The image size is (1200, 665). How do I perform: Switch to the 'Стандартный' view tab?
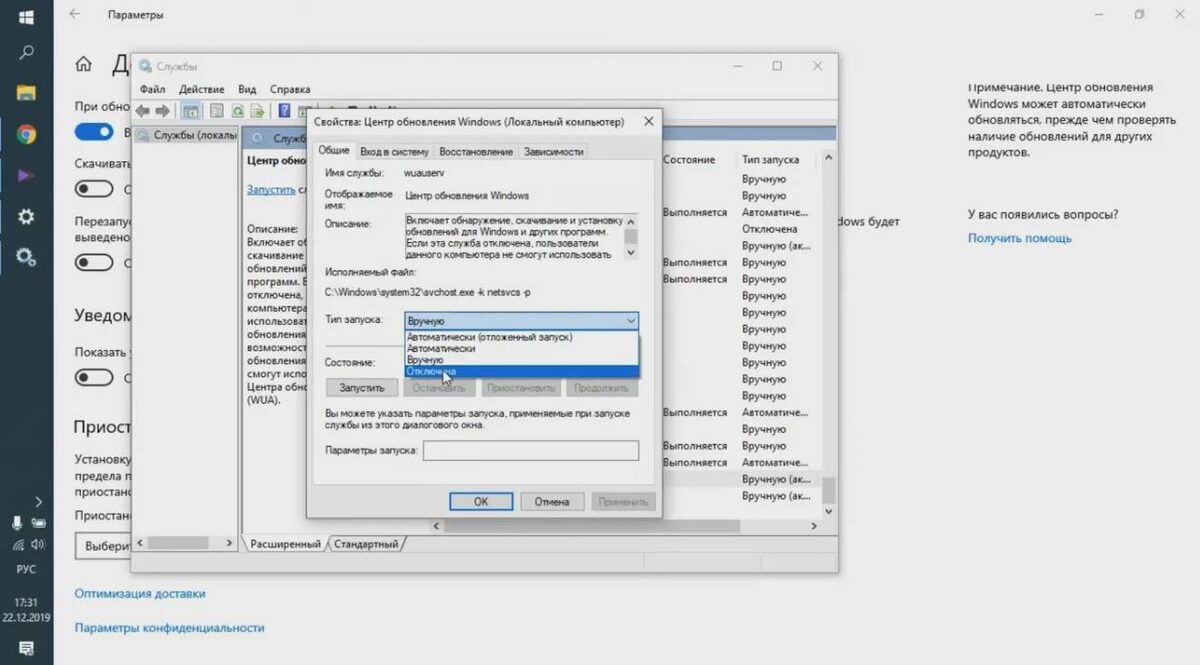point(366,544)
